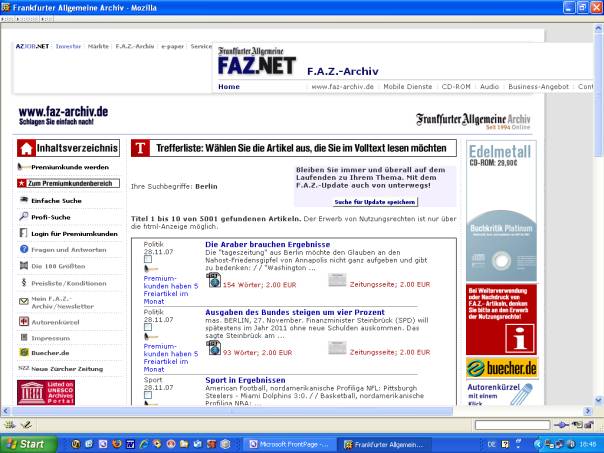Click Zeitungsseite; 2.00 EUR for Ausgaben des Bundes
Viewport: 604px width, 453px height.
tap(390, 352)
